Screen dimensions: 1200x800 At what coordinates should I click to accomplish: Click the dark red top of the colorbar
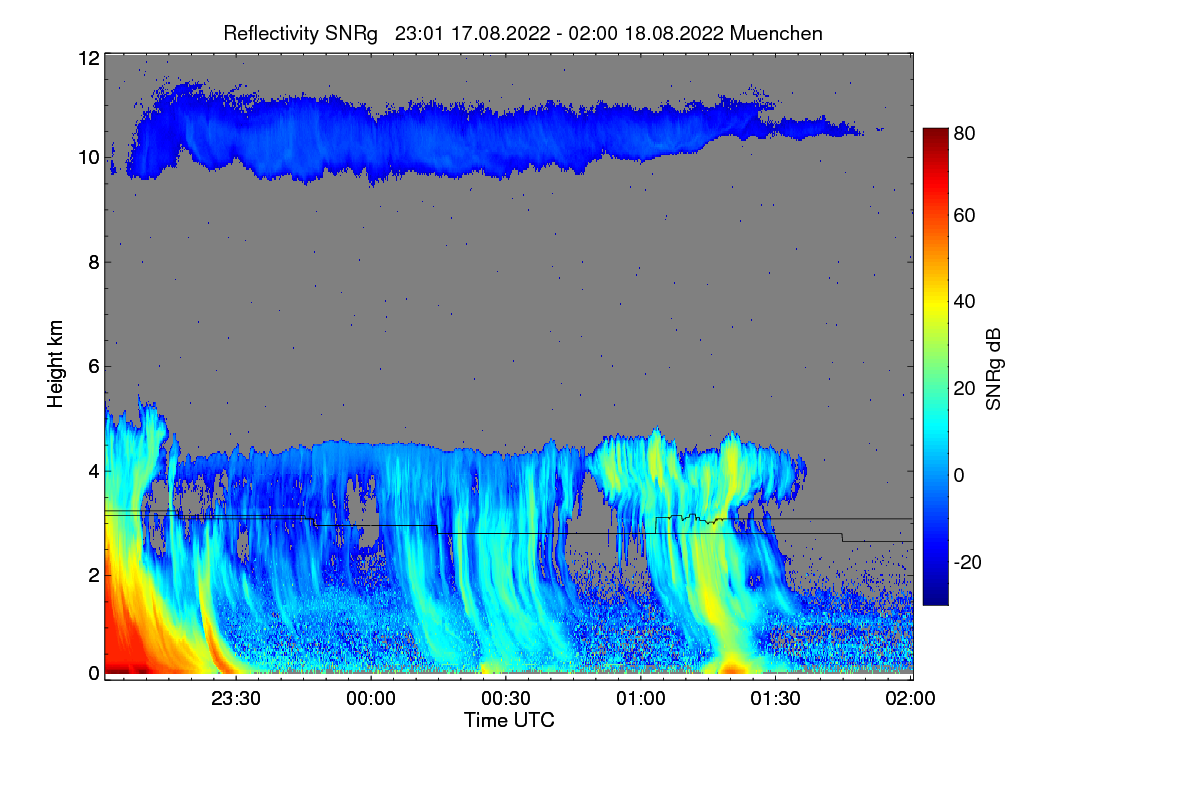pos(935,135)
